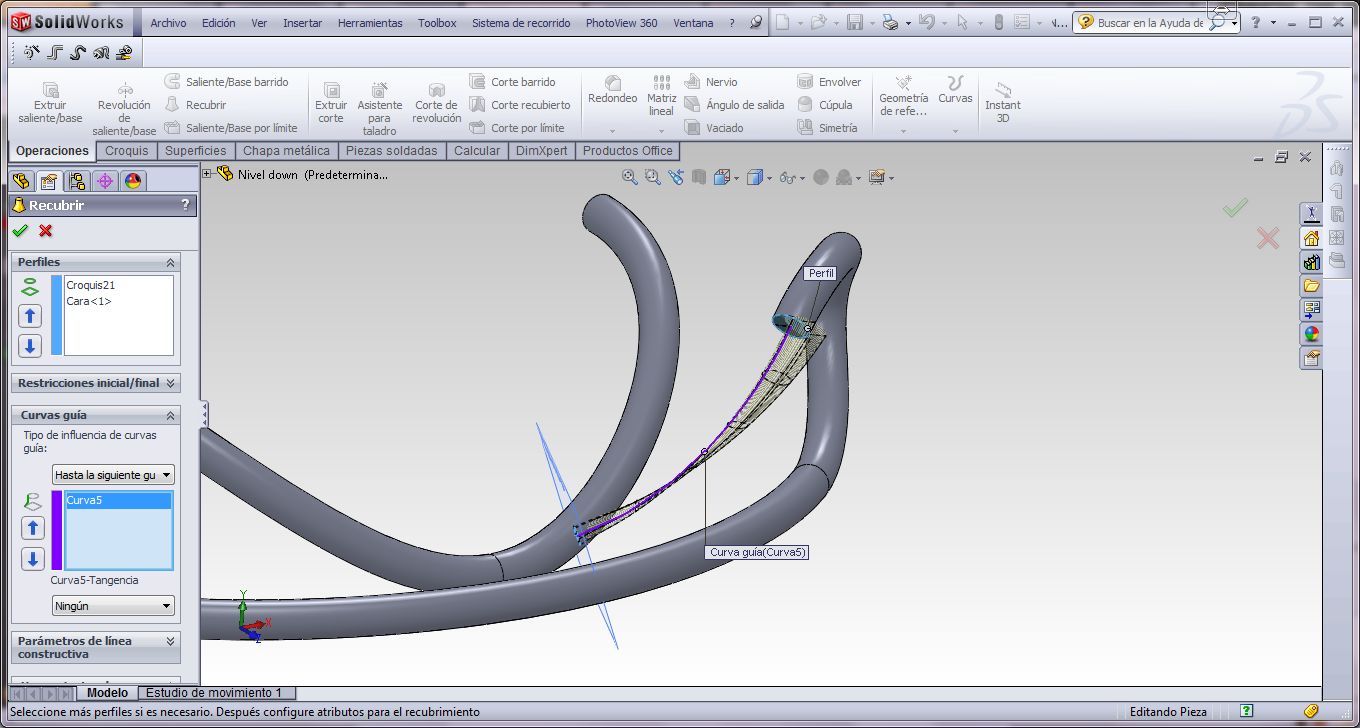Open View settings dropdown arrow

click(891, 178)
